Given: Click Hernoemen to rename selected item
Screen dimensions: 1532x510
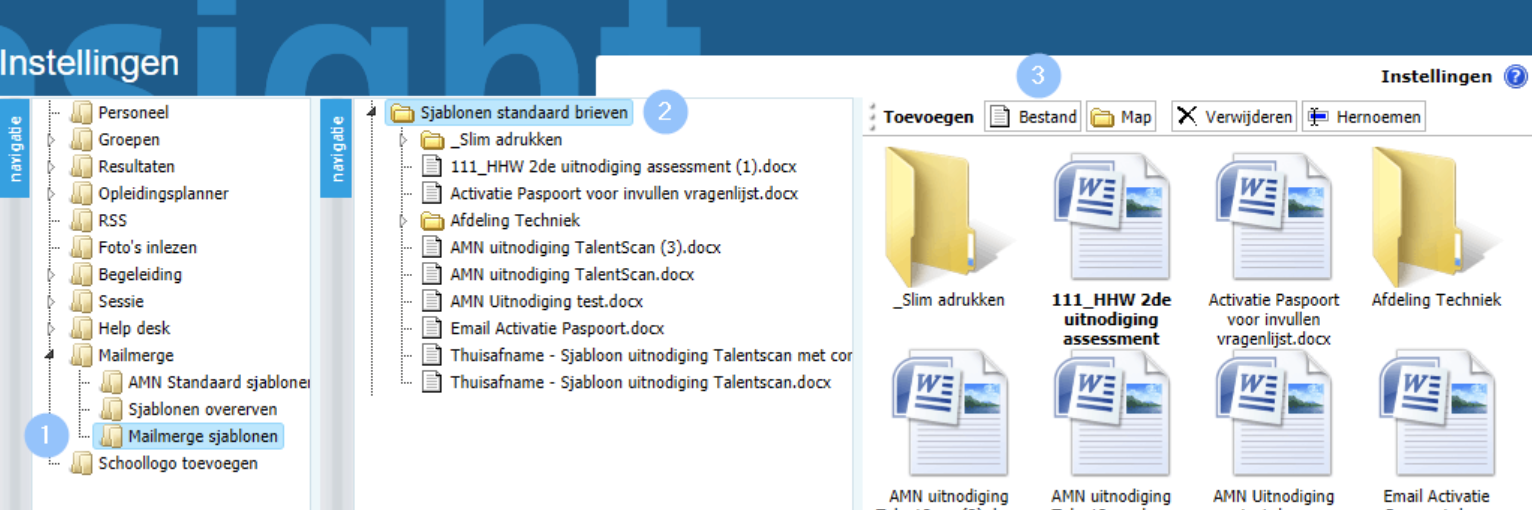Looking at the screenshot, I should click(x=1364, y=117).
